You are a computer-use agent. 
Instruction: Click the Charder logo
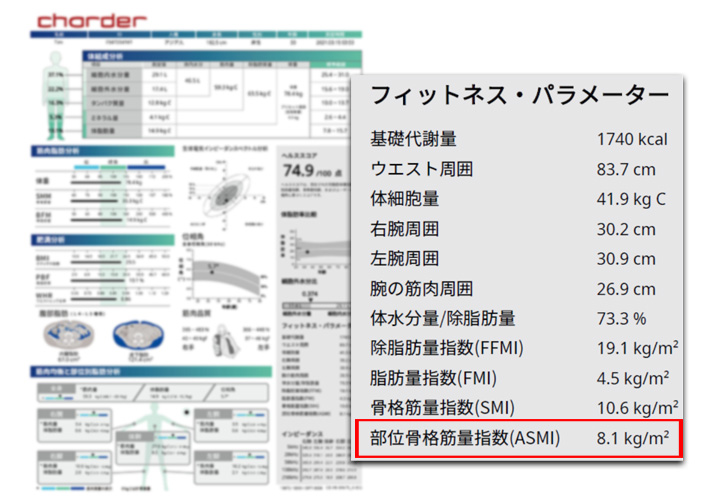point(89,20)
